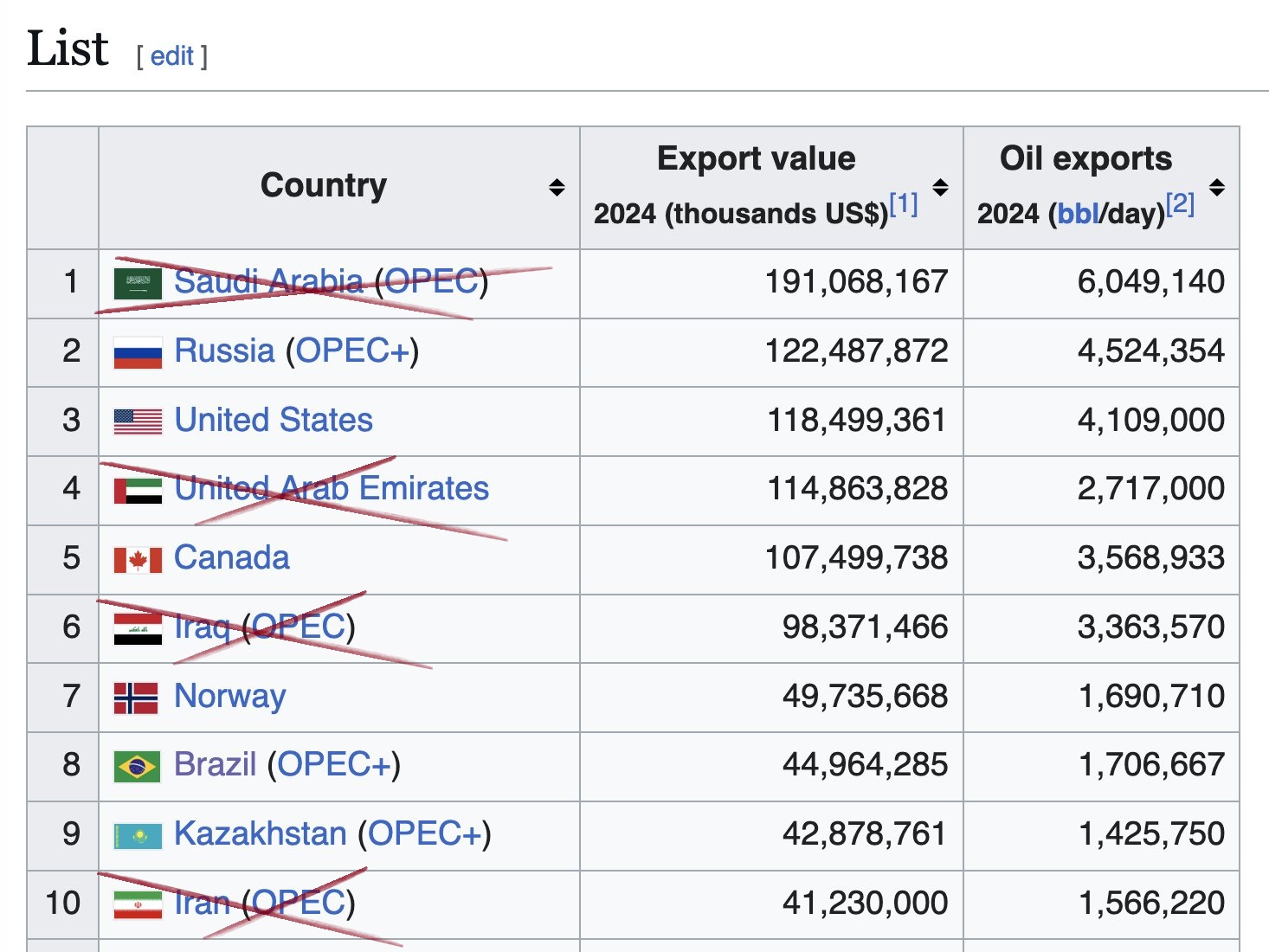Click the Saudi Arabia flag icon
The width and height of the screenshot is (1269, 952).
138,284
